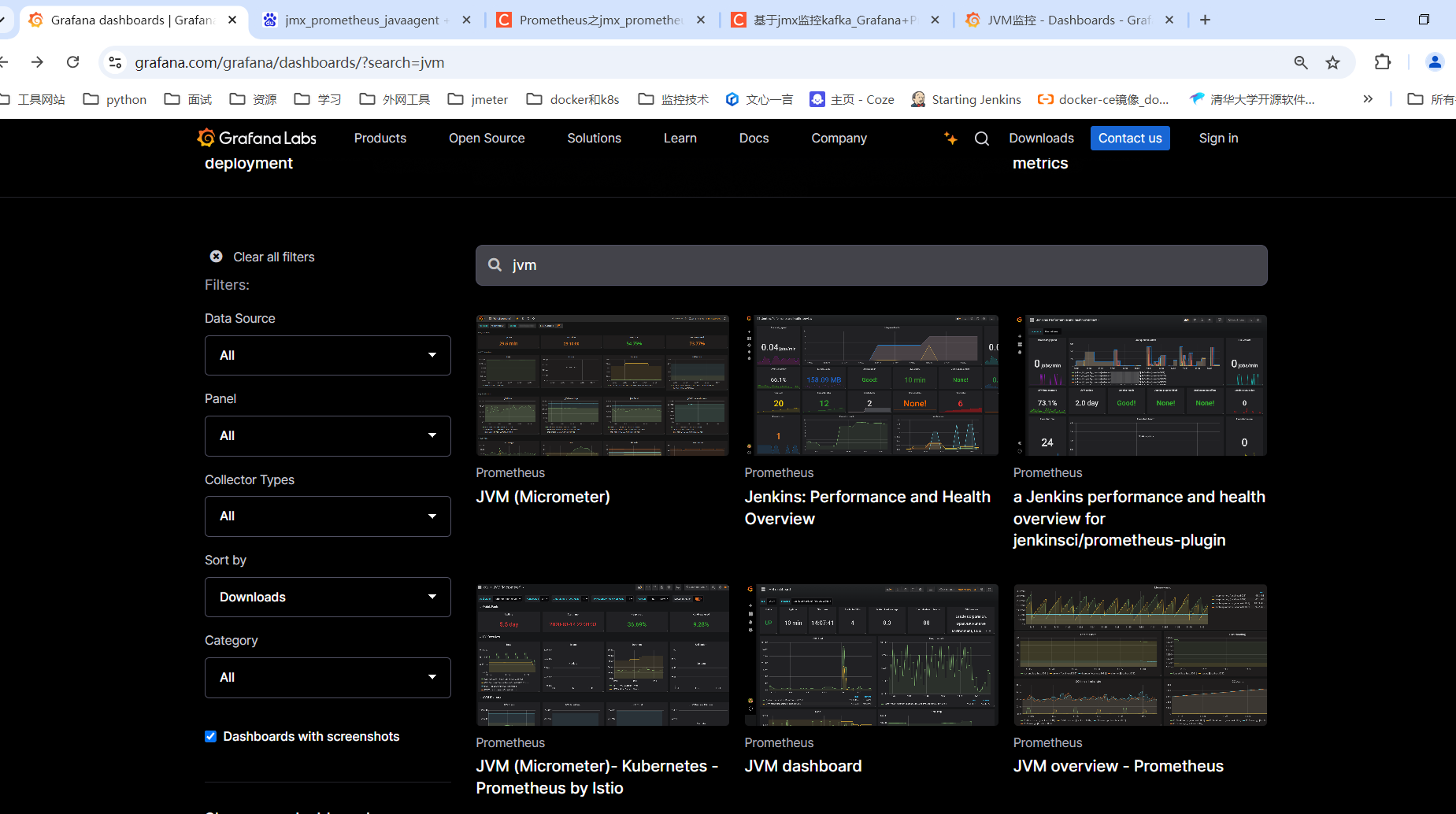Close the jmx_prometheus_javaagent tab
The height and width of the screenshot is (814, 1456).
467,20
